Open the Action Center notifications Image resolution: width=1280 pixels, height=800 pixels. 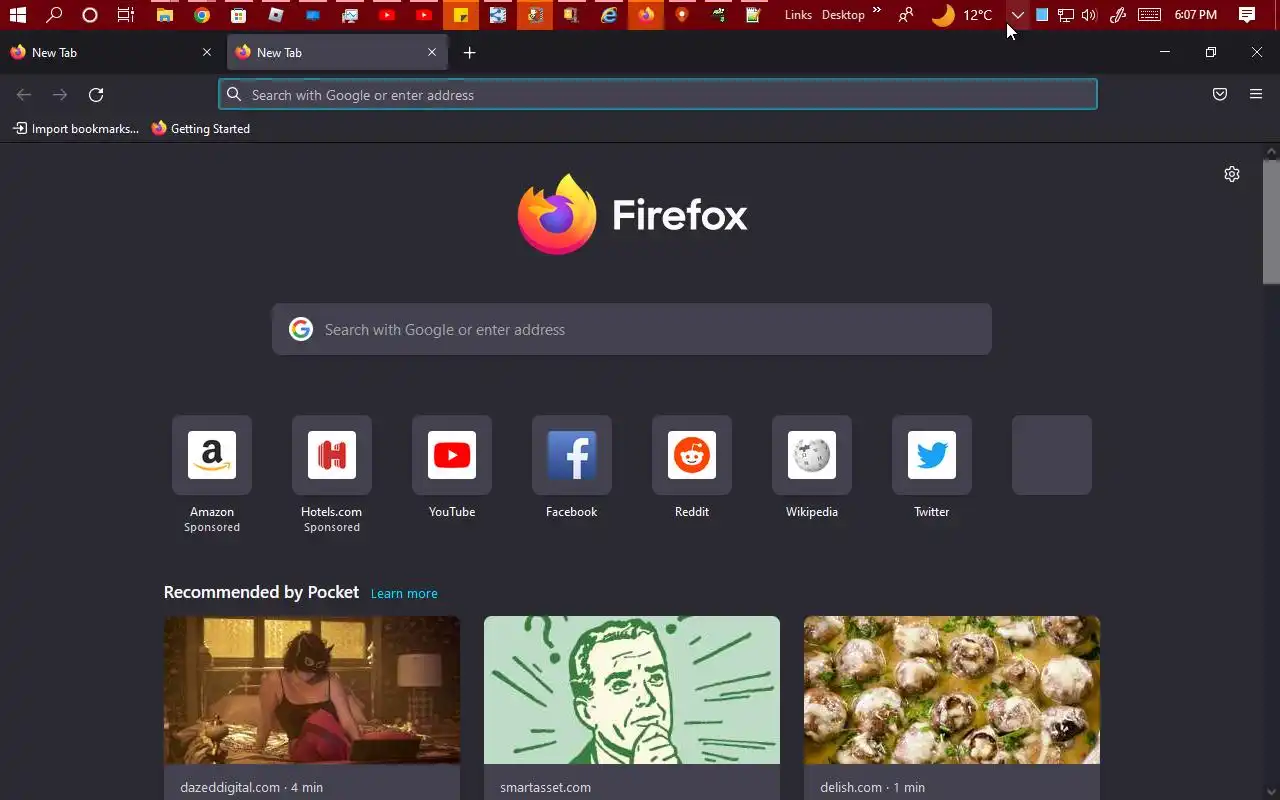click(x=1247, y=15)
